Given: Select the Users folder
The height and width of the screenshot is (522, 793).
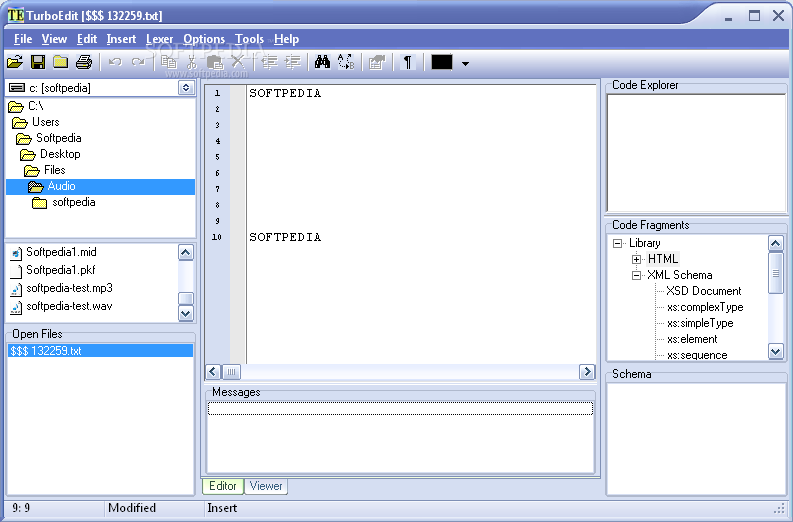Looking at the screenshot, I should coord(45,122).
